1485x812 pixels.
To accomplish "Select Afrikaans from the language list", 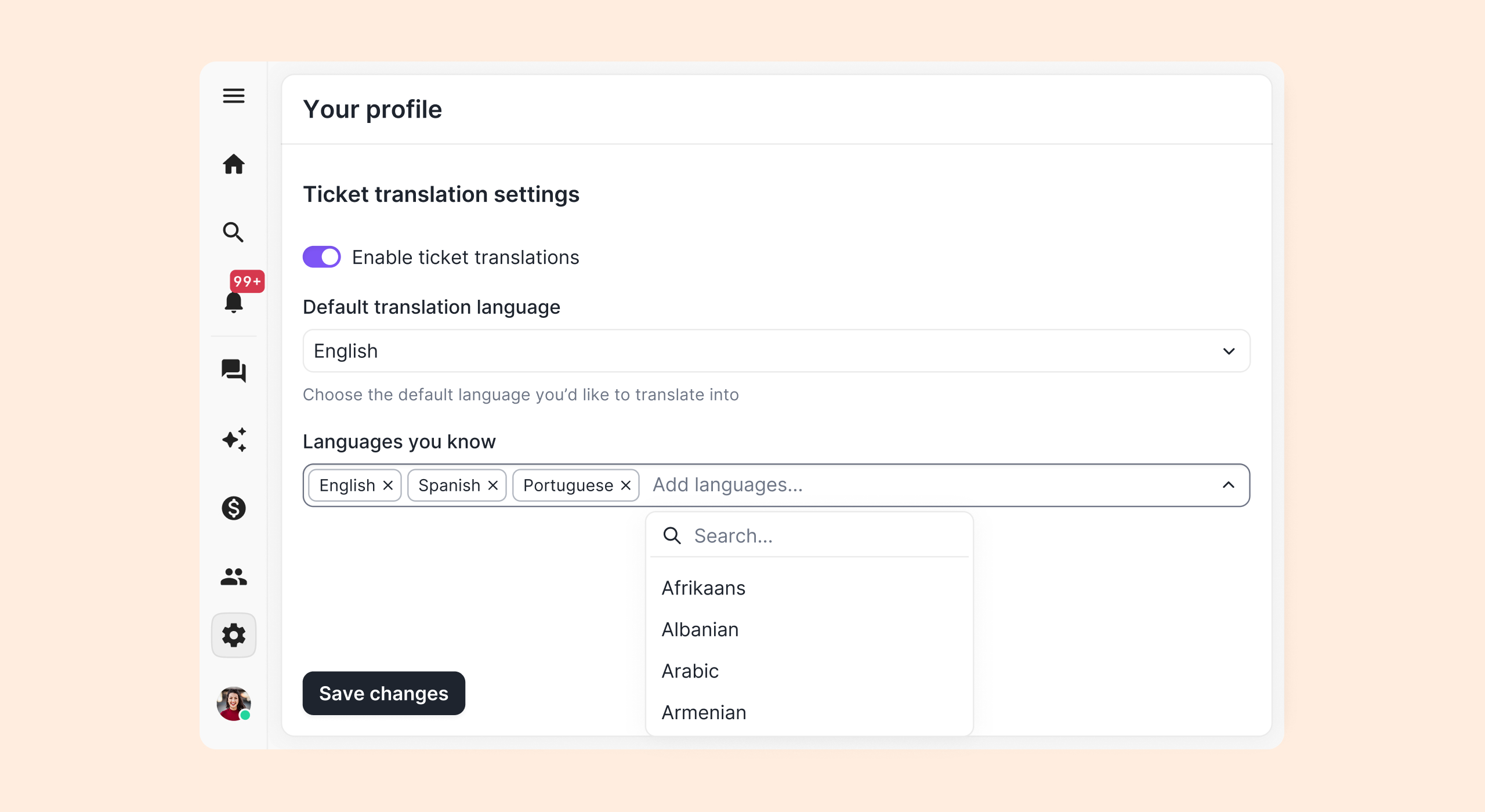I will [703, 588].
